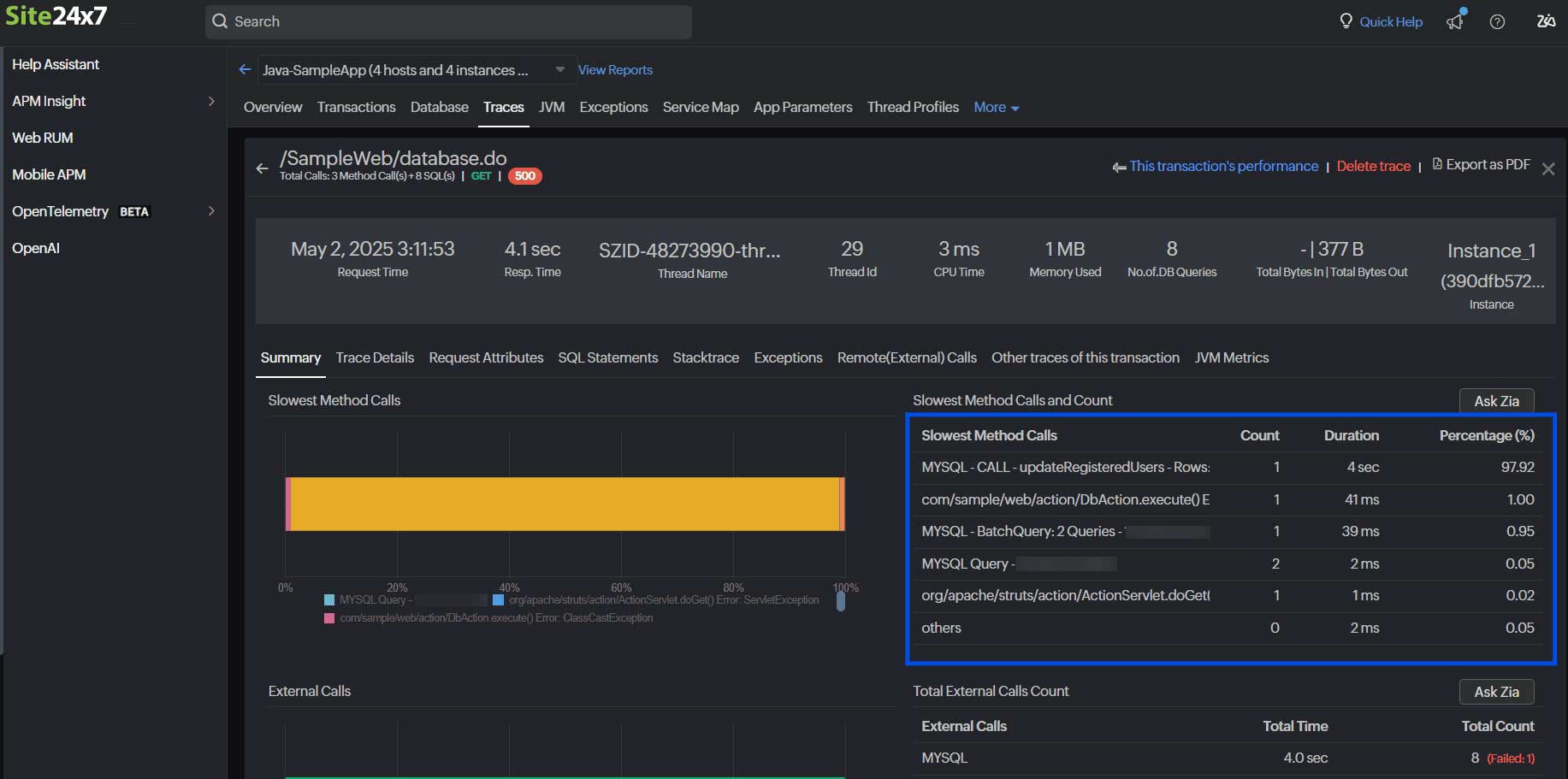Open the Exceptions tab in top navigation

pos(613,107)
